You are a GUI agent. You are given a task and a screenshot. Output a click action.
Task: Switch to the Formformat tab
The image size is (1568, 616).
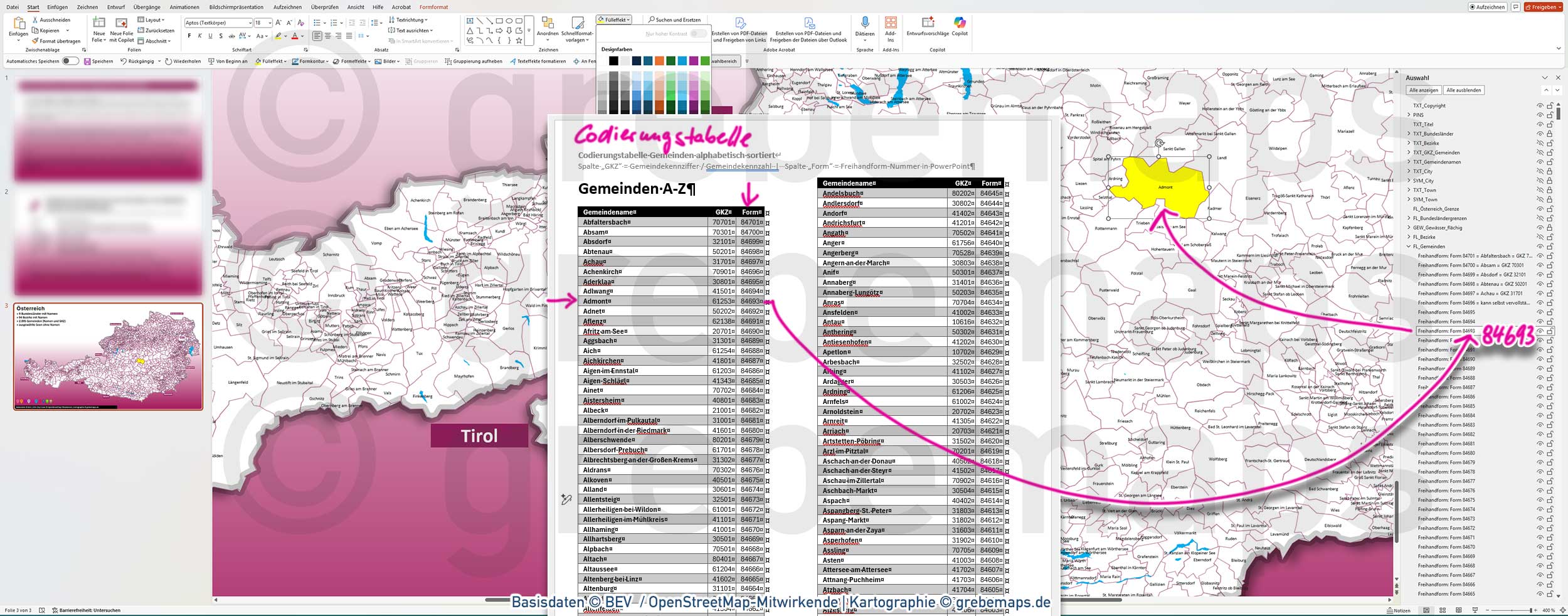pos(433,8)
